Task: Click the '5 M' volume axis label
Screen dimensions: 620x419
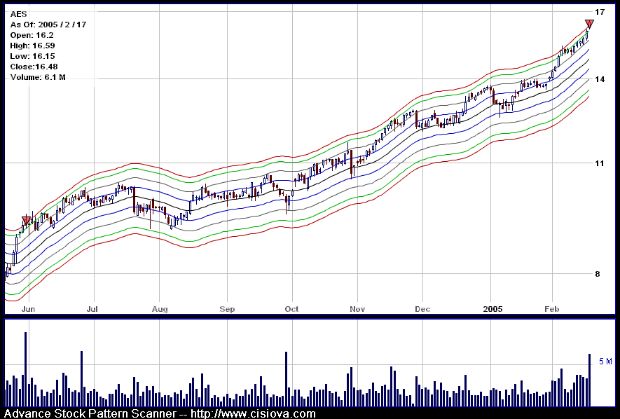Action: 606,361
